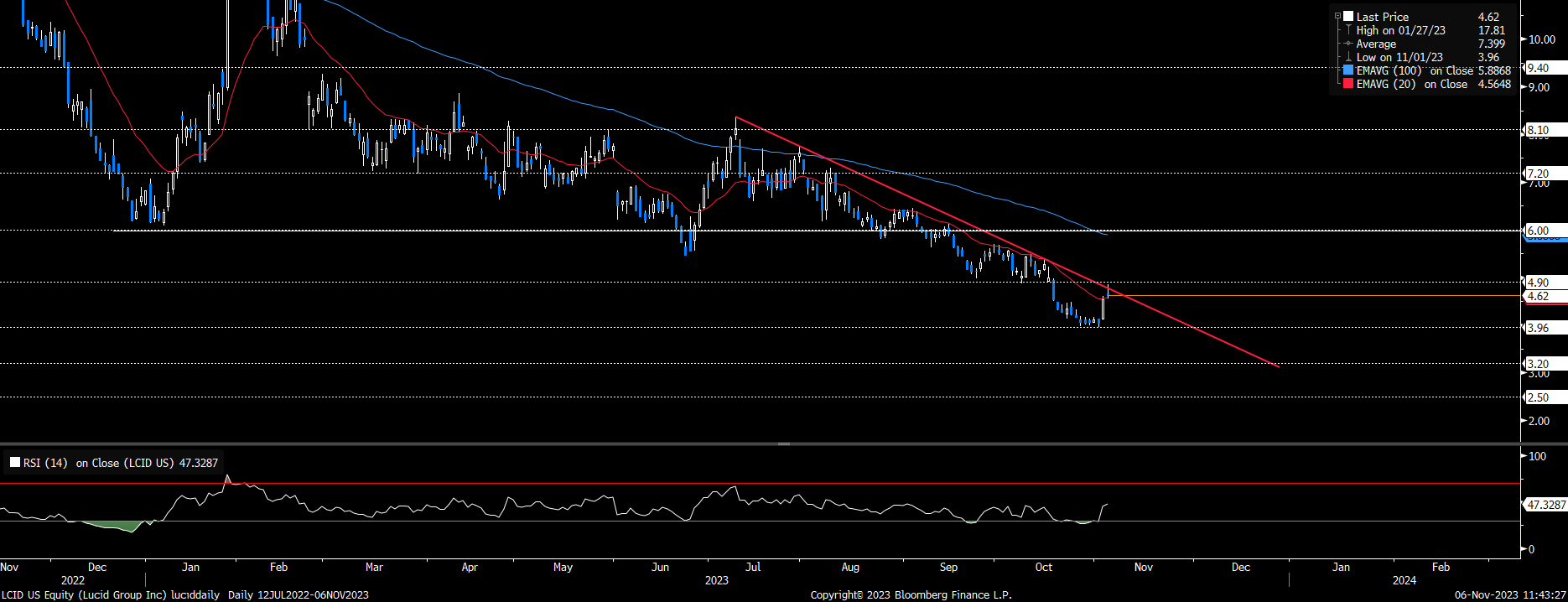This screenshot has width=1568, height=602.
Task: Click the 2024 year label on time axis
Action: (x=1404, y=580)
